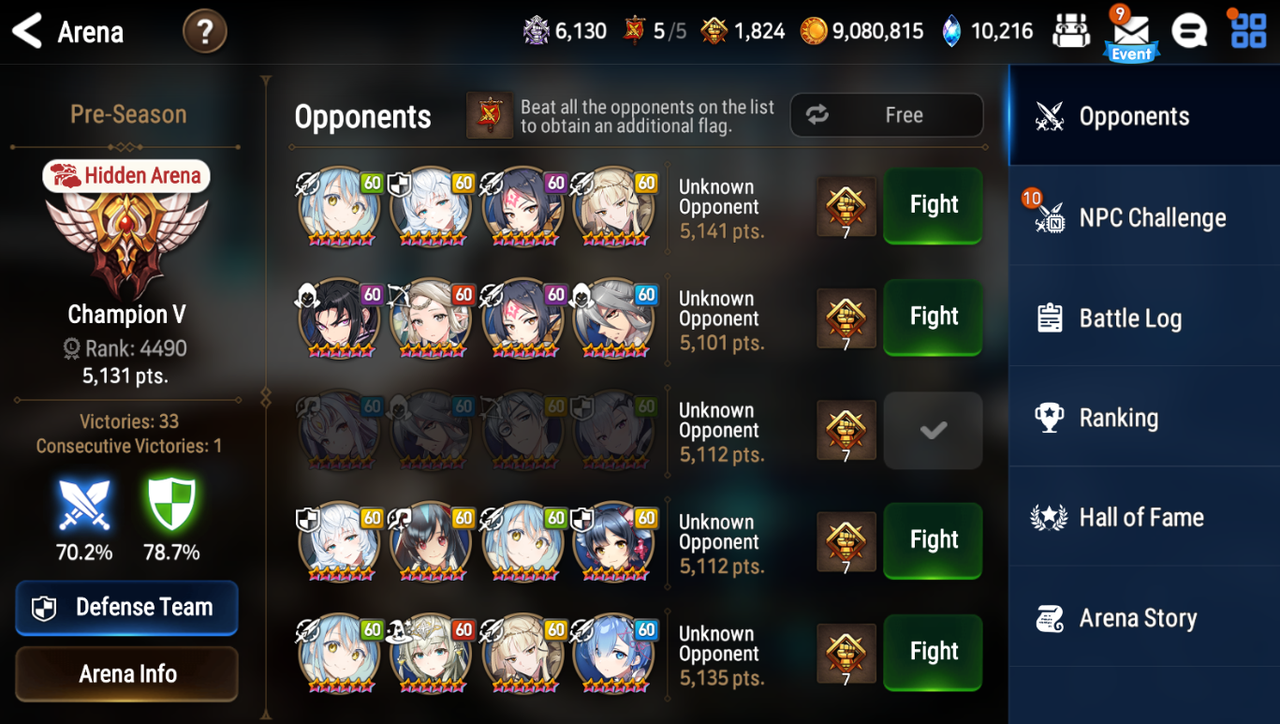Open the Event mail inbox icon
This screenshot has width=1280, height=724.
pos(1131,34)
